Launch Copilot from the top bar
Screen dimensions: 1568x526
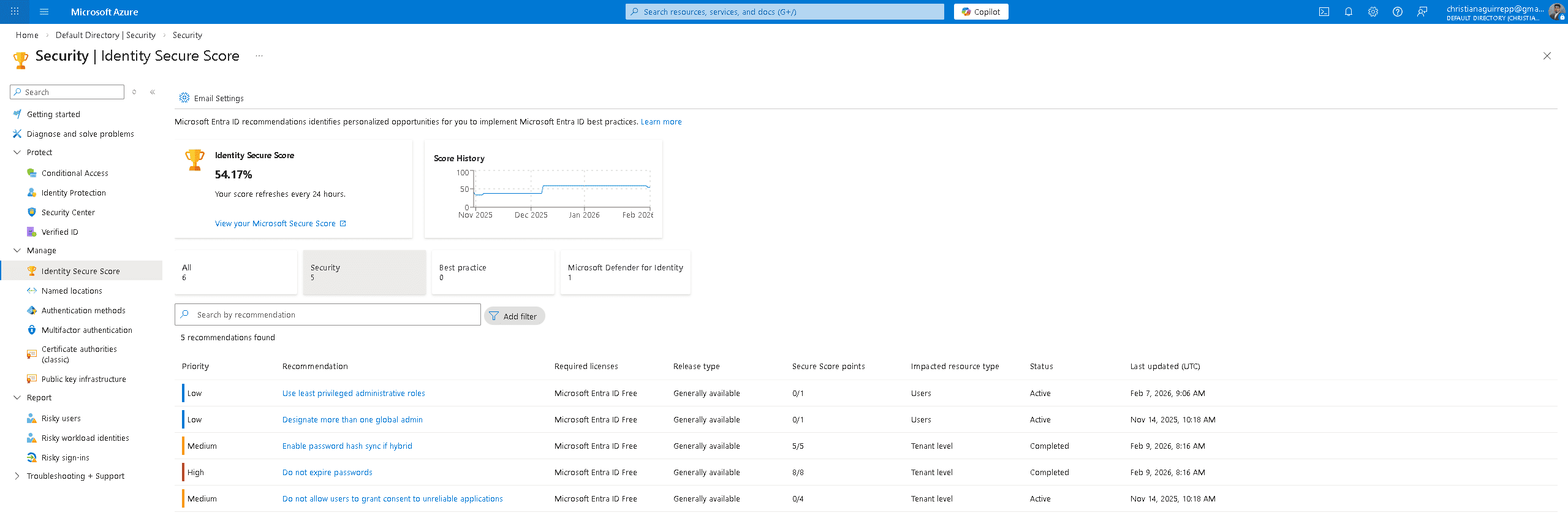[980, 12]
